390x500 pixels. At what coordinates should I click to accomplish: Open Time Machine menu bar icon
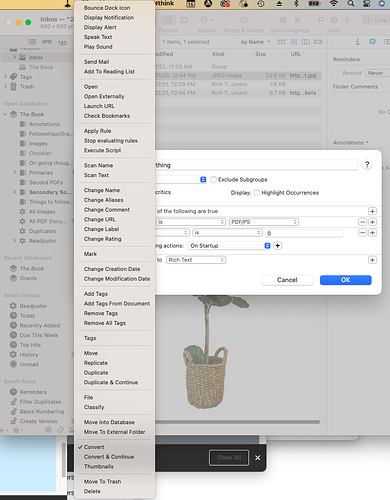pyautogui.click(x=261, y=4)
